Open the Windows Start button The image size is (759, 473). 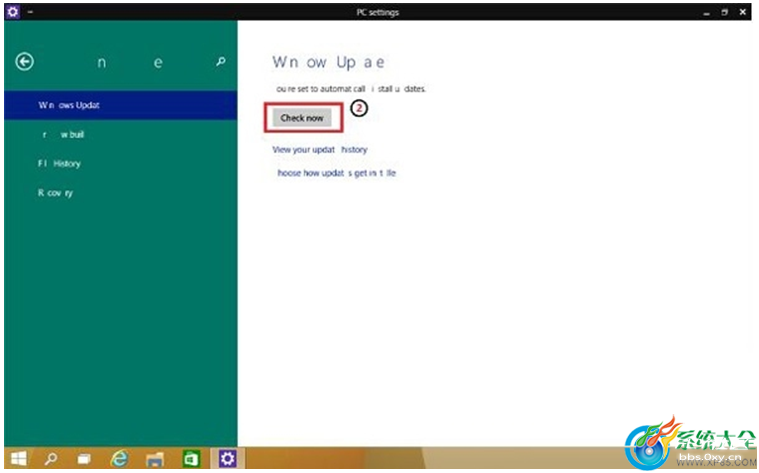click(19, 458)
